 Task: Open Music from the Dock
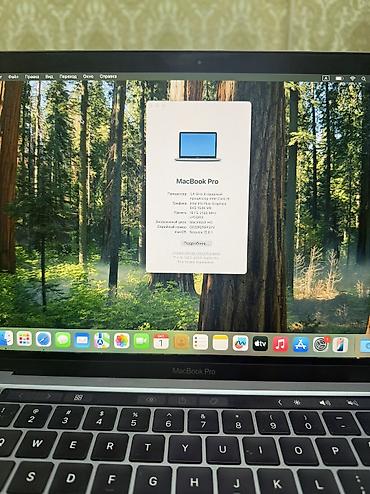(x=280, y=344)
